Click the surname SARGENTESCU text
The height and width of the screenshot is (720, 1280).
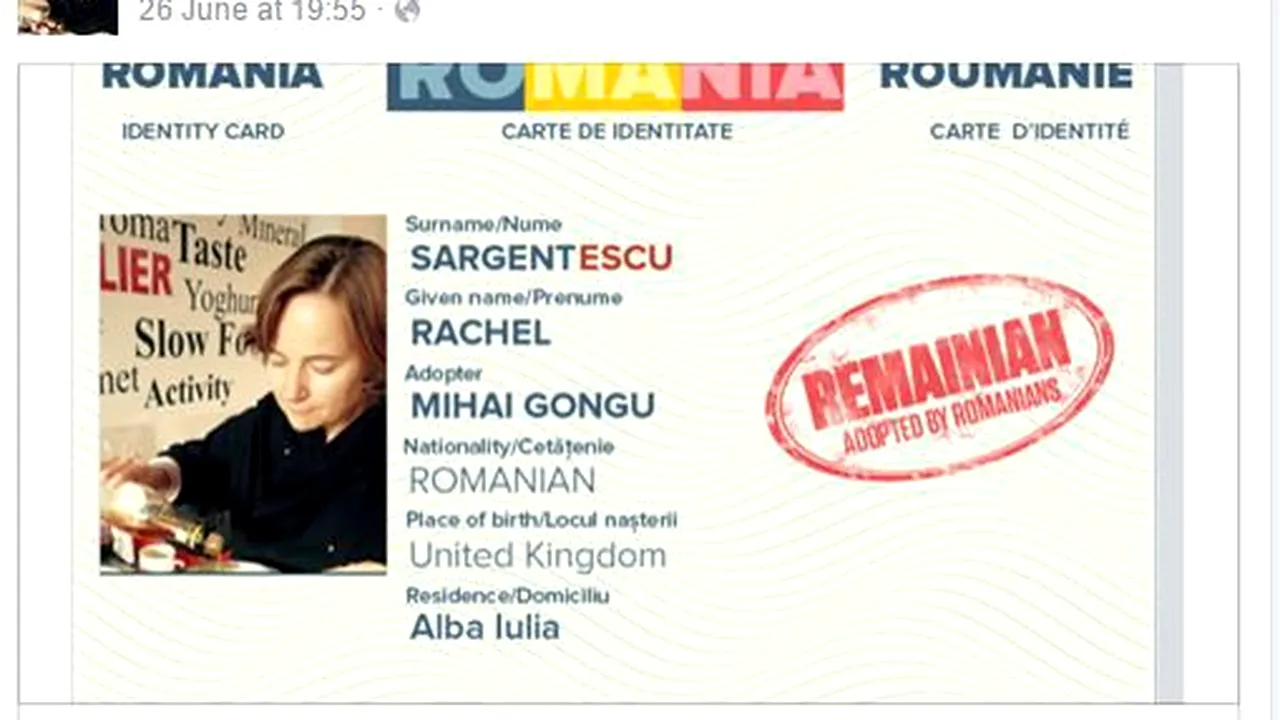coord(541,258)
